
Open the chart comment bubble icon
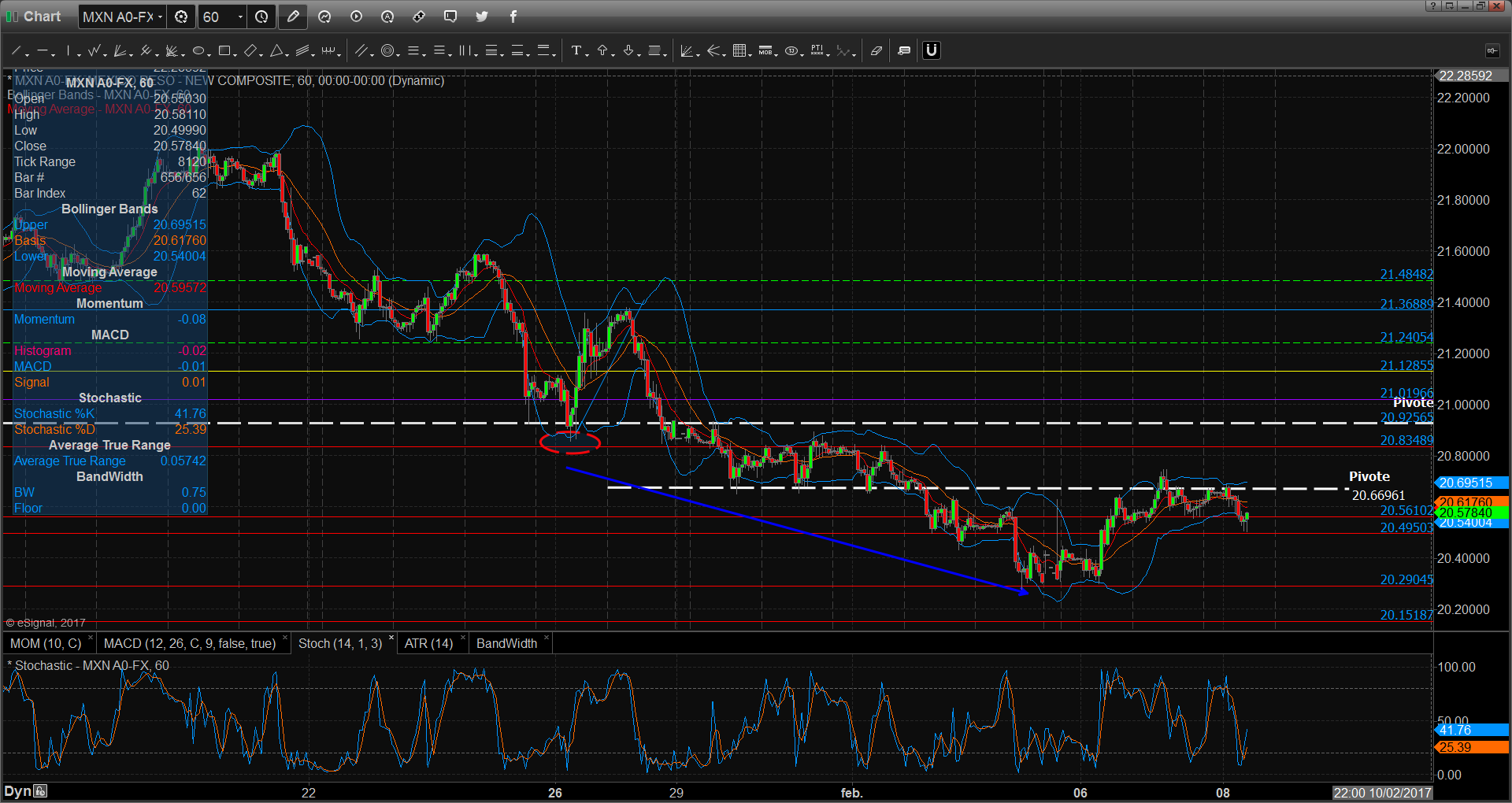(x=450, y=17)
